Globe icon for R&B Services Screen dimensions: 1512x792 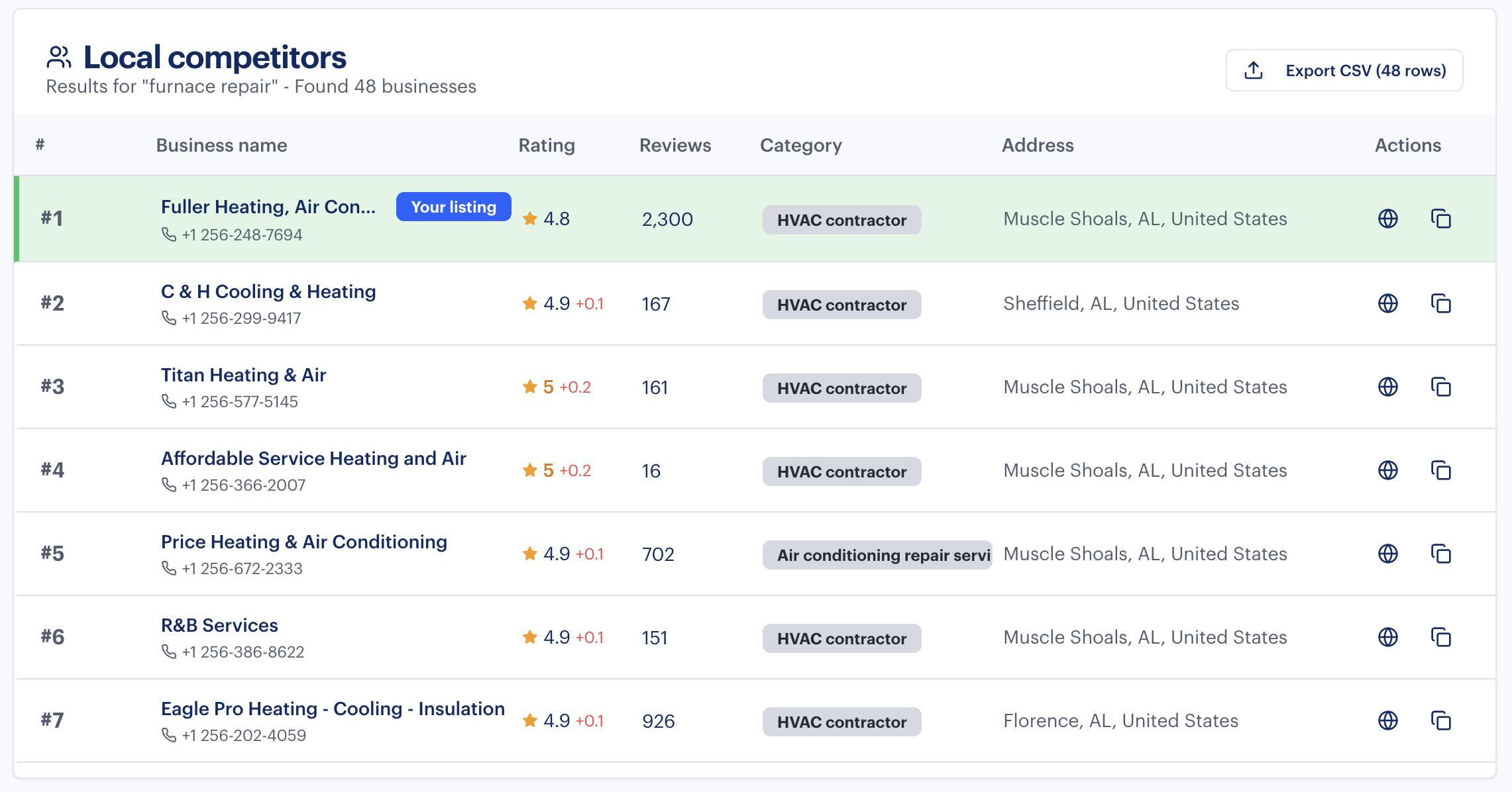click(1387, 637)
